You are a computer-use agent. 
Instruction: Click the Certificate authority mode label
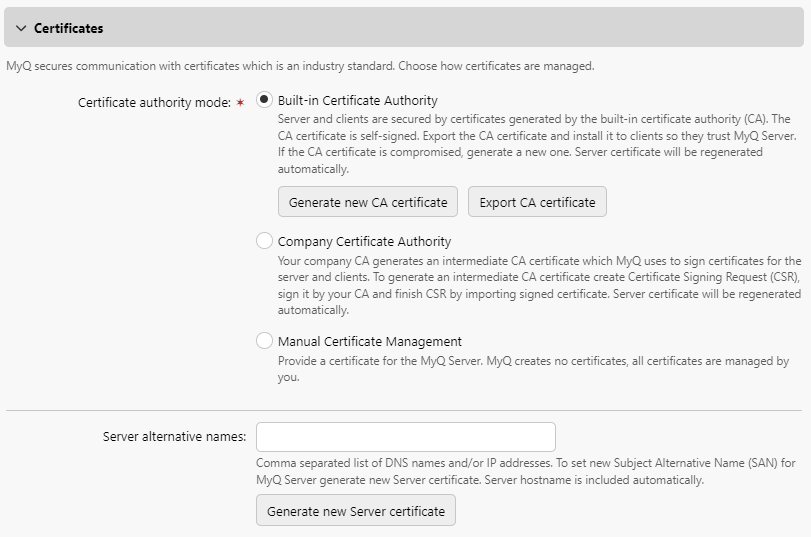click(154, 102)
